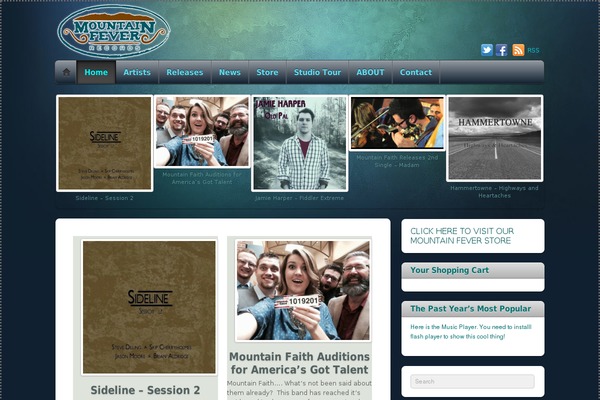Open the Store menu item
Screen dimensions: 600x400
(267, 72)
